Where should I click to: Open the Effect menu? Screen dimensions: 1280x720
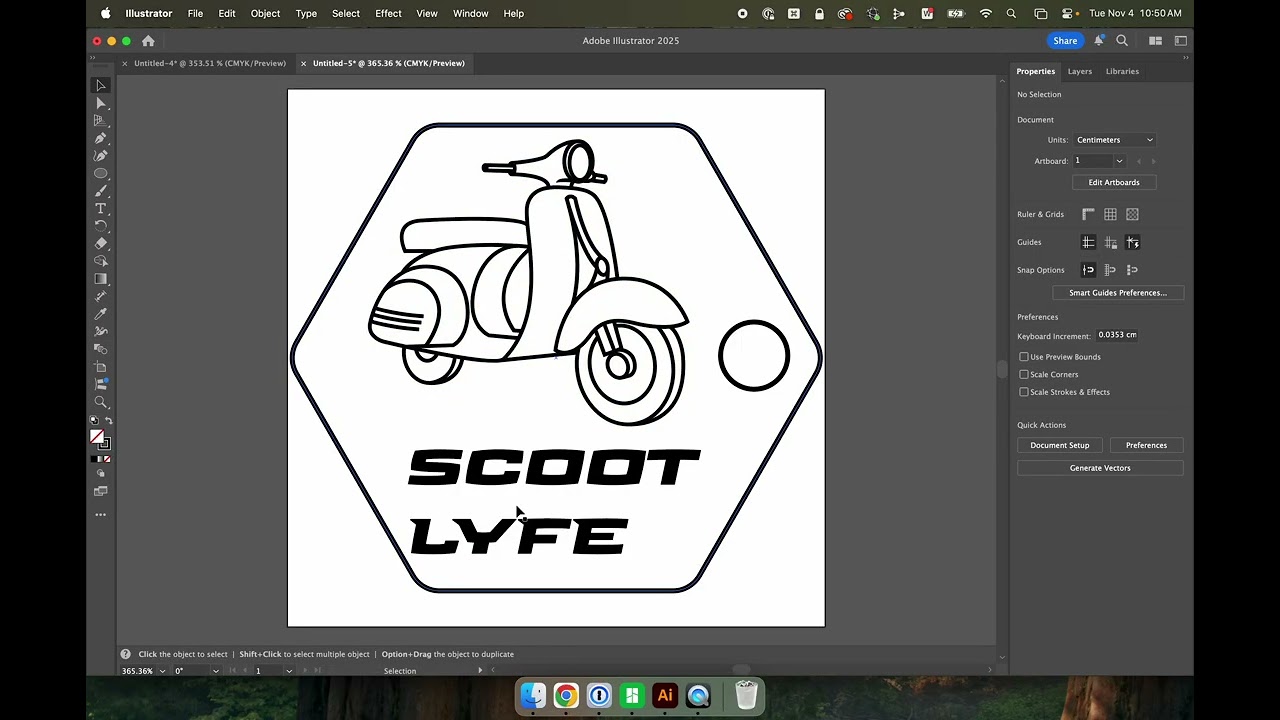(388, 13)
